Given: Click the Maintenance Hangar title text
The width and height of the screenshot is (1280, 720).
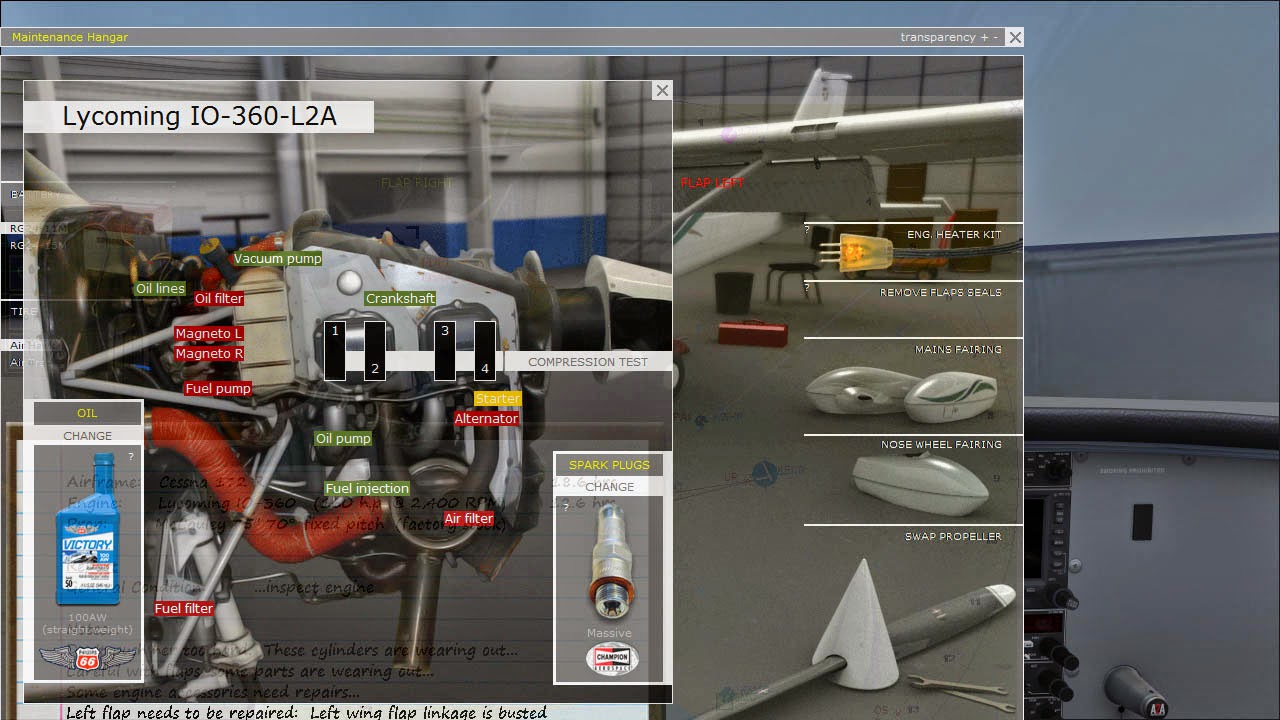Looking at the screenshot, I should click(70, 37).
